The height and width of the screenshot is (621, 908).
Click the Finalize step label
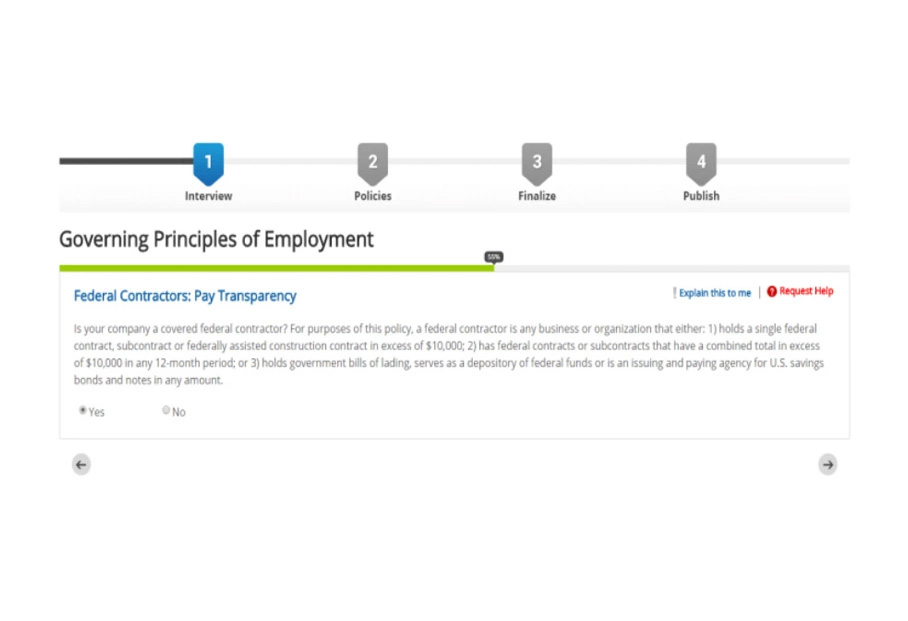click(x=536, y=196)
